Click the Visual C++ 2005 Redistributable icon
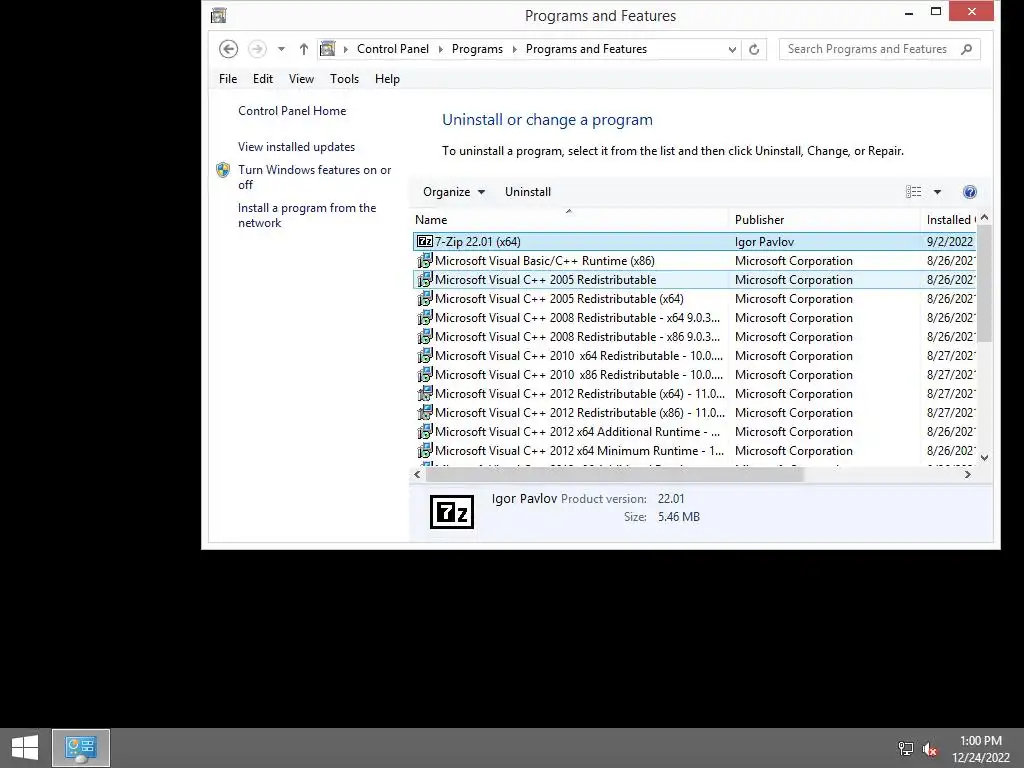 pos(425,280)
